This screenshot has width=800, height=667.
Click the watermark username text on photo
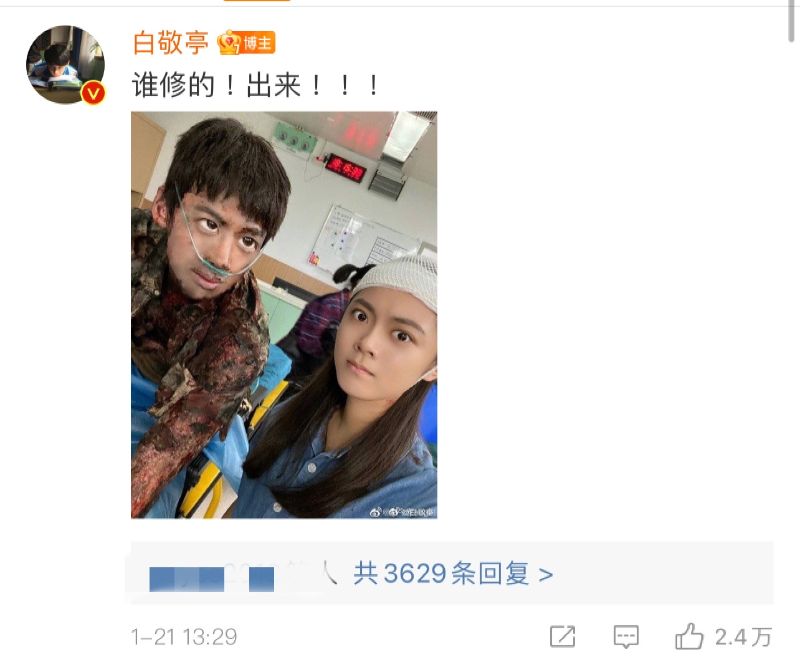pos(410,511)
